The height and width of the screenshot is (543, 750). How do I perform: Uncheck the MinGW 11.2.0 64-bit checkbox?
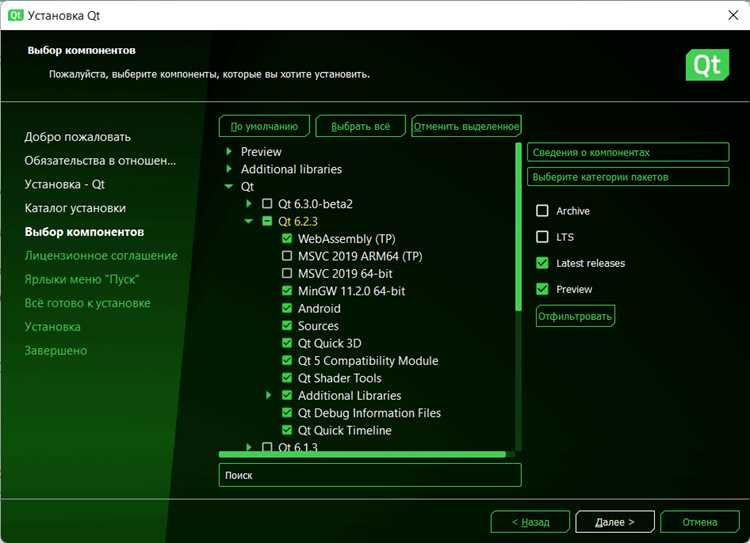pos(287,290)
